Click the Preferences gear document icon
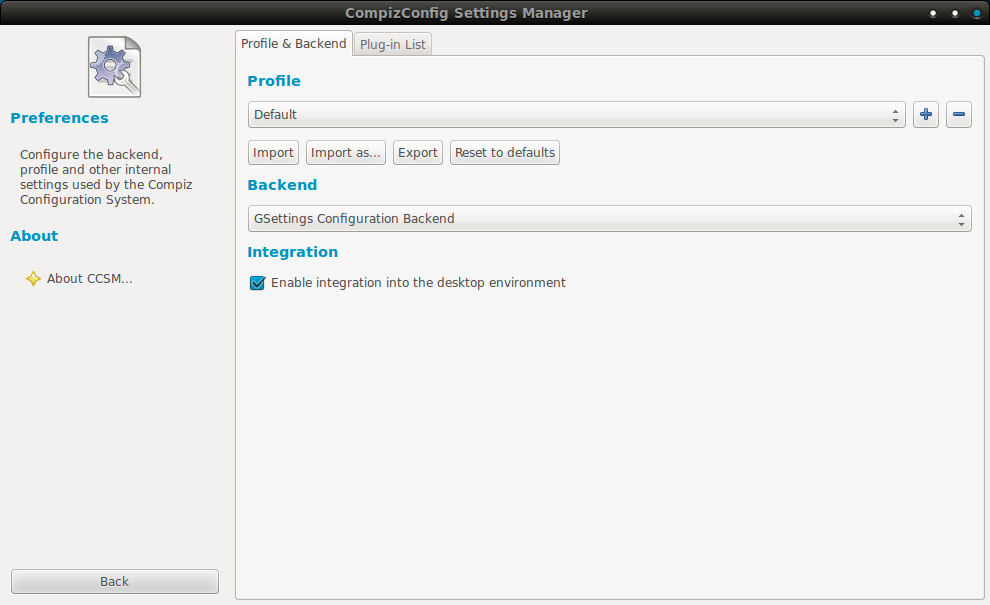Screen dimensions: 990x605 click(x=114, y=67)
